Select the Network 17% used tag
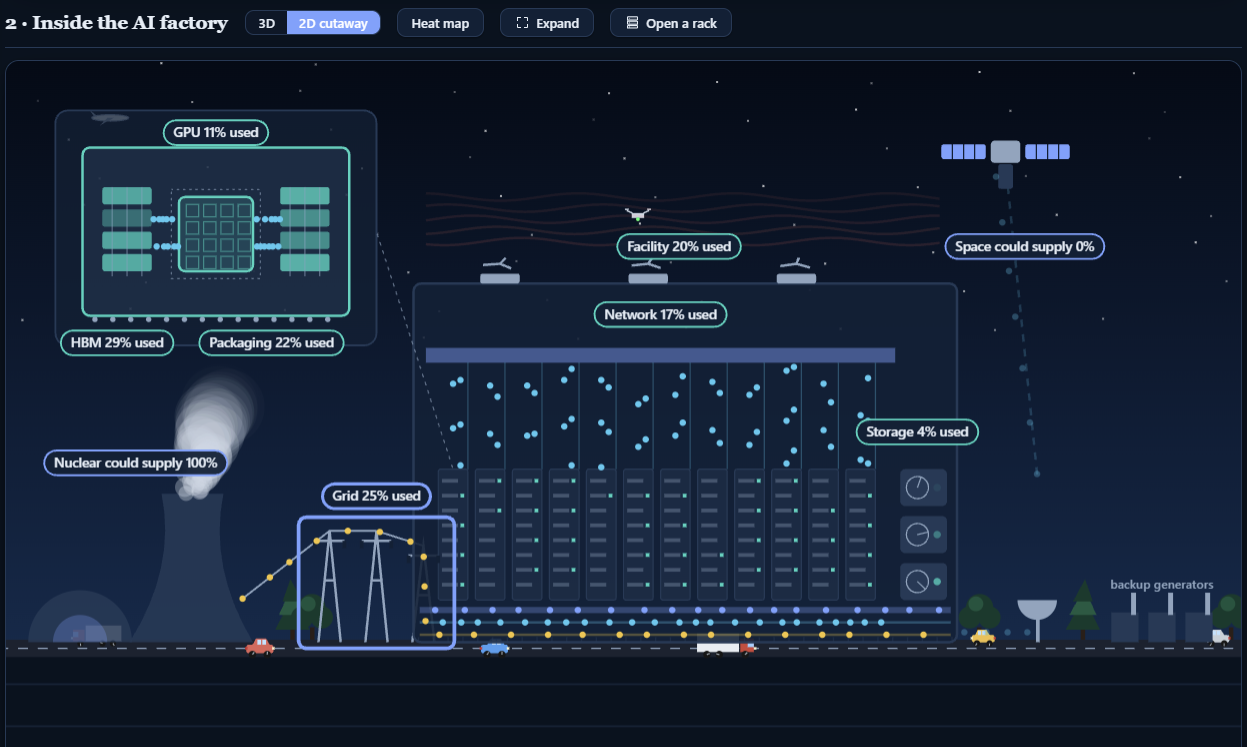The width and height of the screenshot is (1247, 747). [x=661, y=314]
